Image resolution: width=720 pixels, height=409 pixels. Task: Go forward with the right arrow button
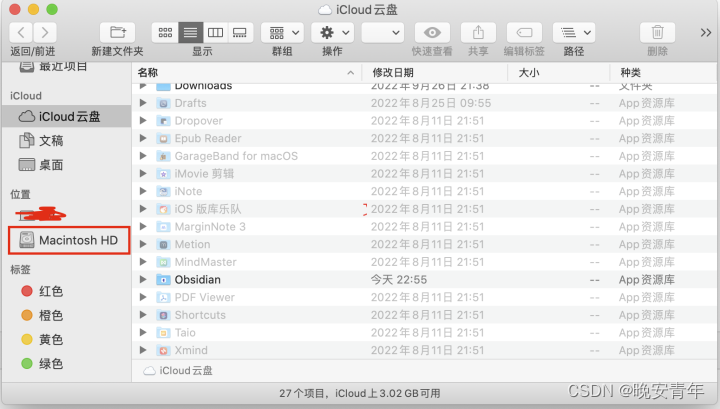point(45,33)
